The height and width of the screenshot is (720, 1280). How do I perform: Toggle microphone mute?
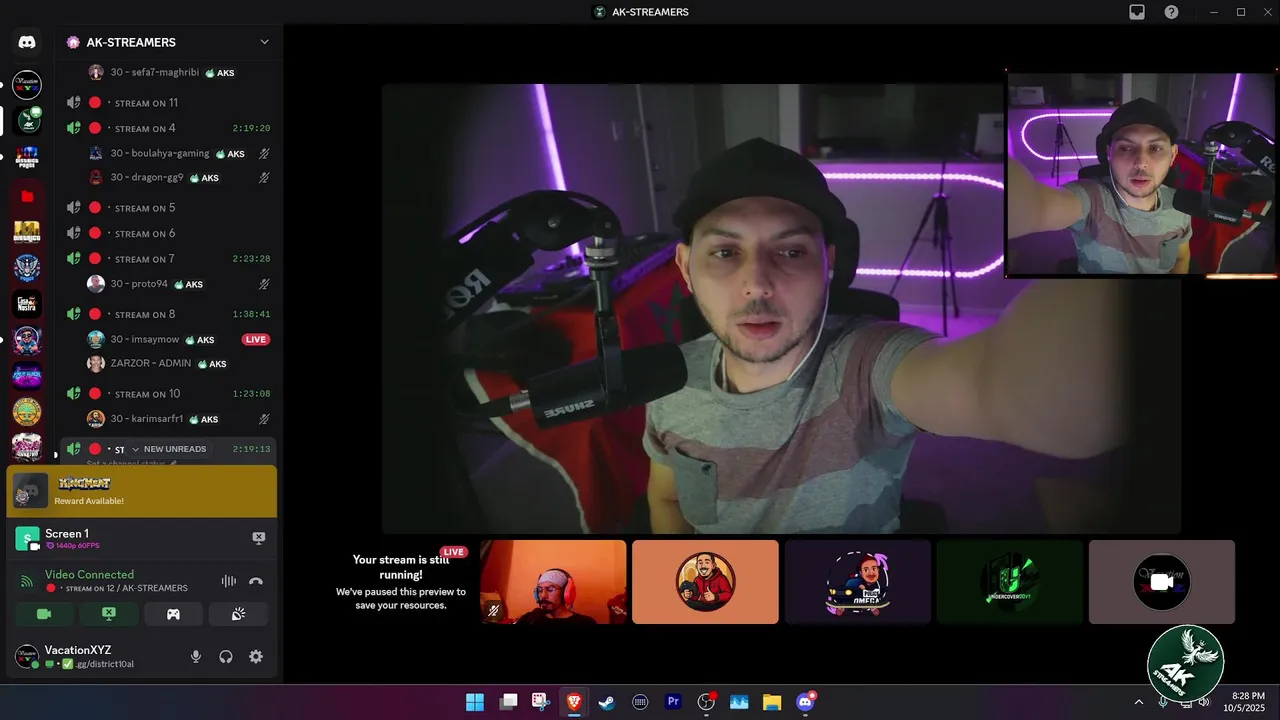pos(196,657)
